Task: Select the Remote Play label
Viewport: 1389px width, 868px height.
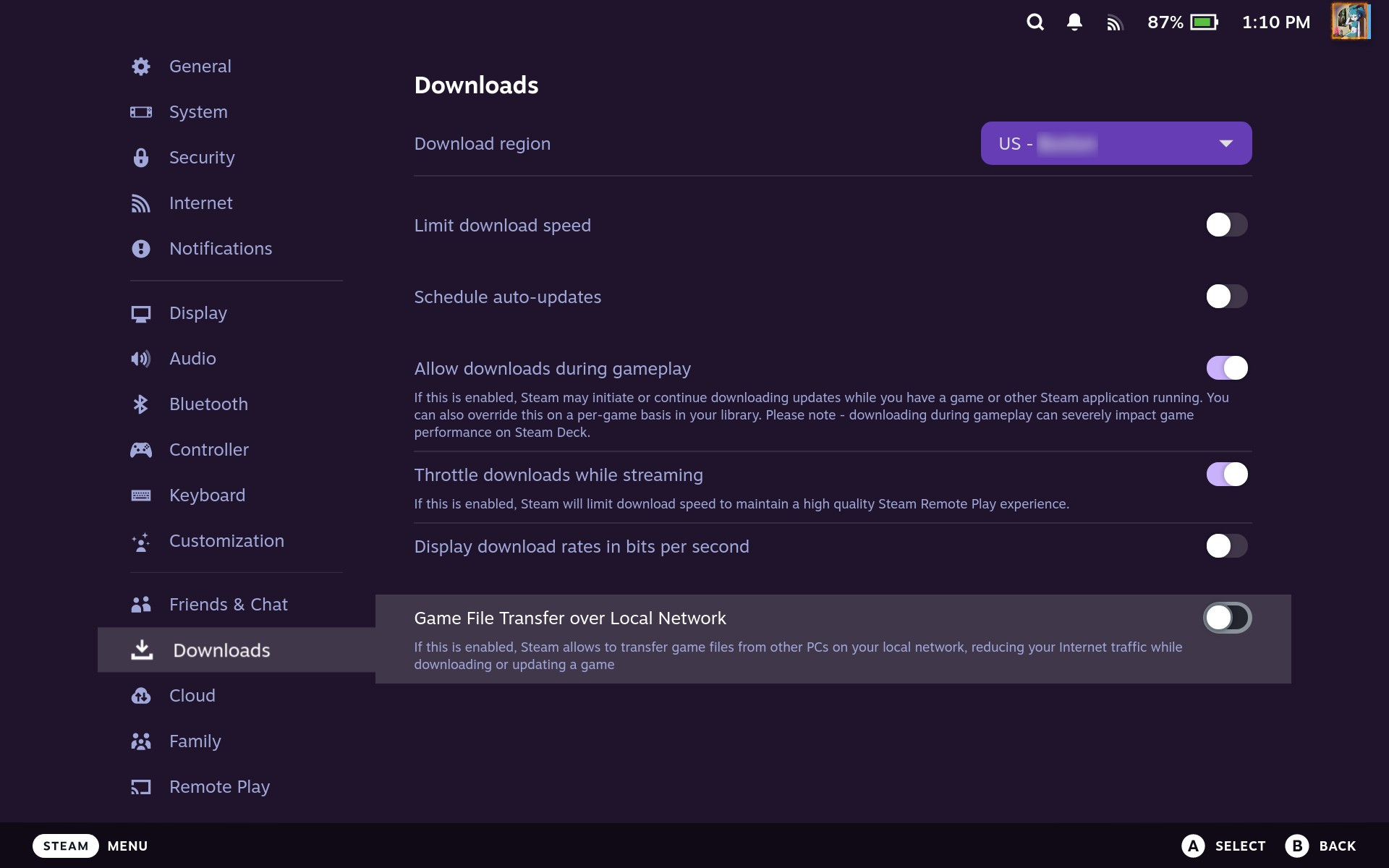Action: point(219,787)
